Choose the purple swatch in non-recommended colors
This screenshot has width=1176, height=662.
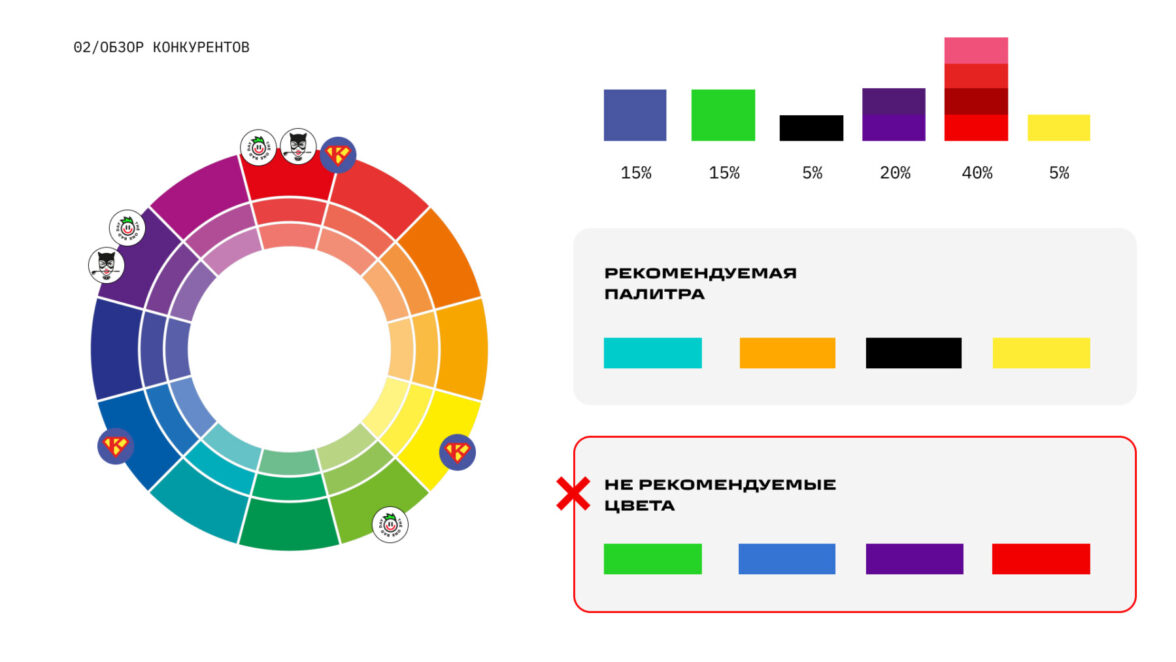[914, 559]
